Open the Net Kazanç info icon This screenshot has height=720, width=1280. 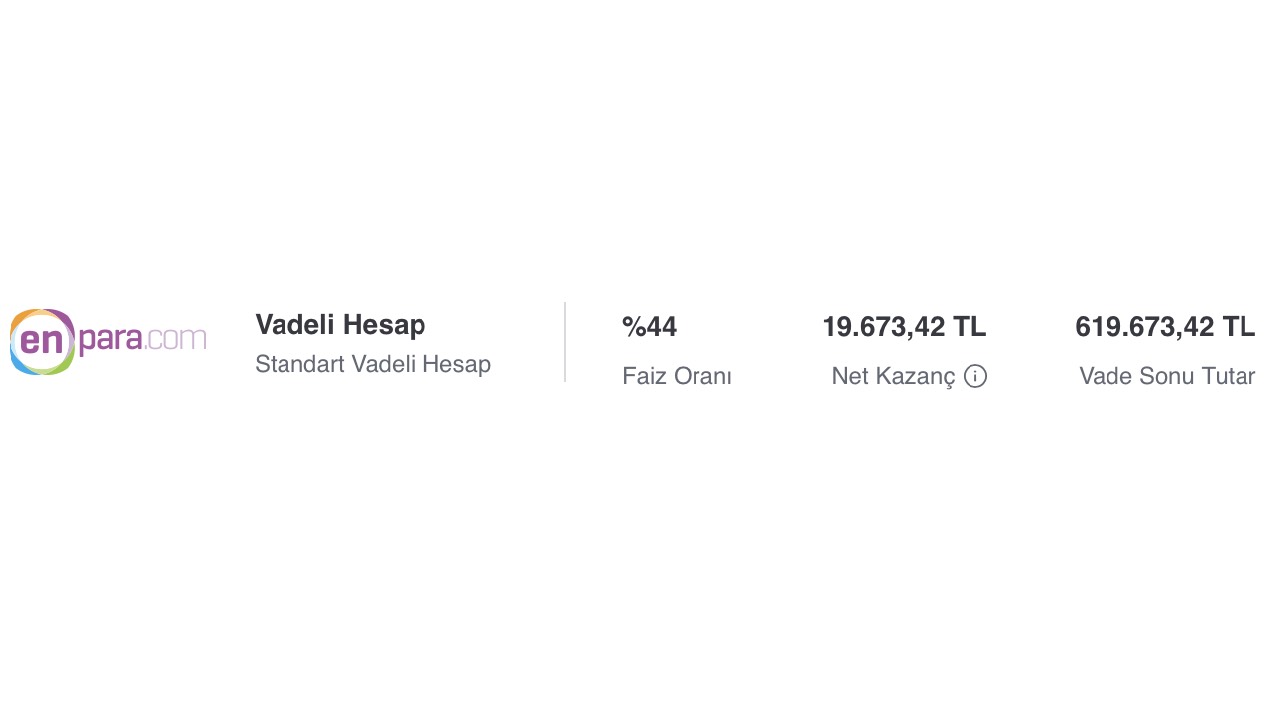point(976,376)
